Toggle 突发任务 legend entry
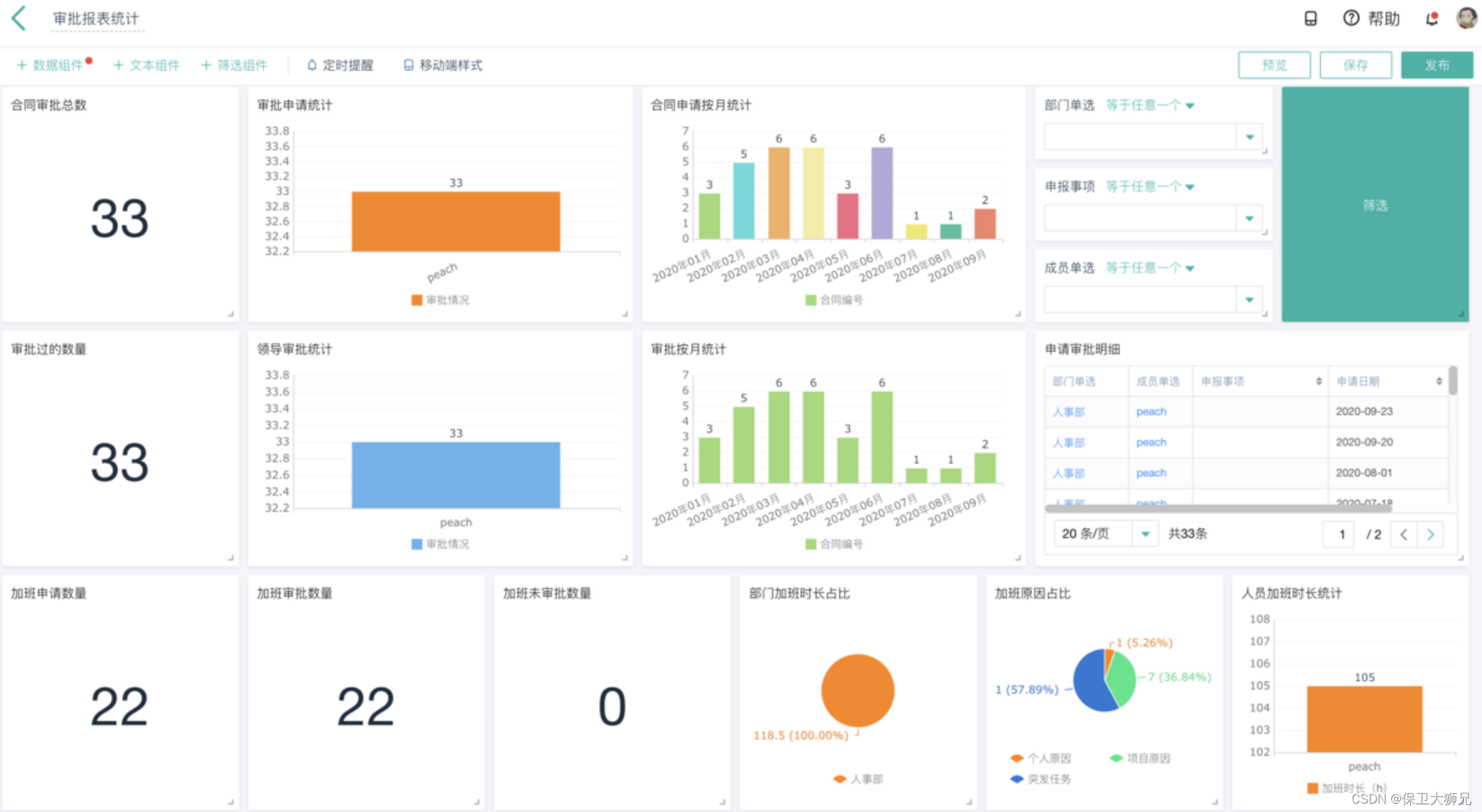 point(1040,779)
